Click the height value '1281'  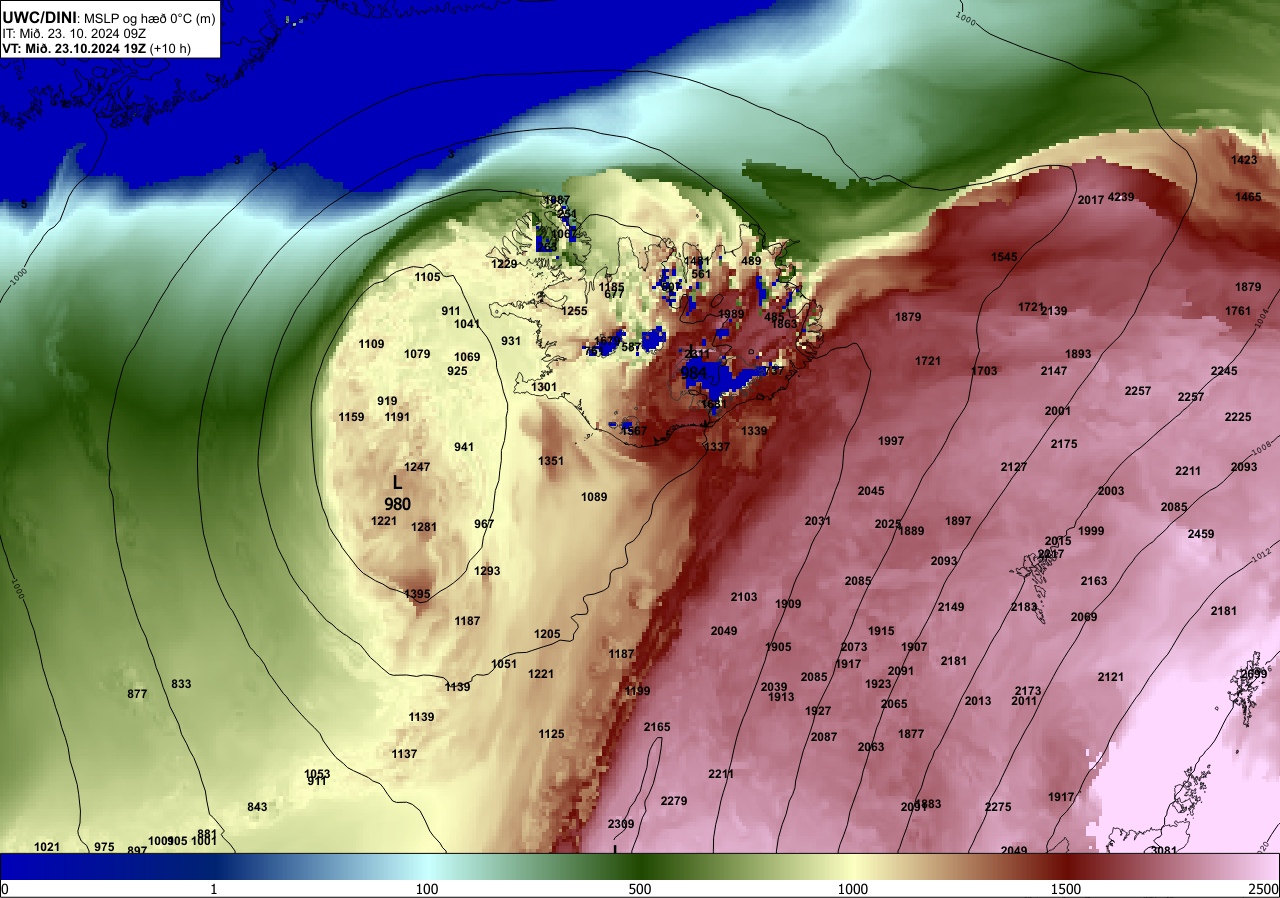[x=424, y=527]
